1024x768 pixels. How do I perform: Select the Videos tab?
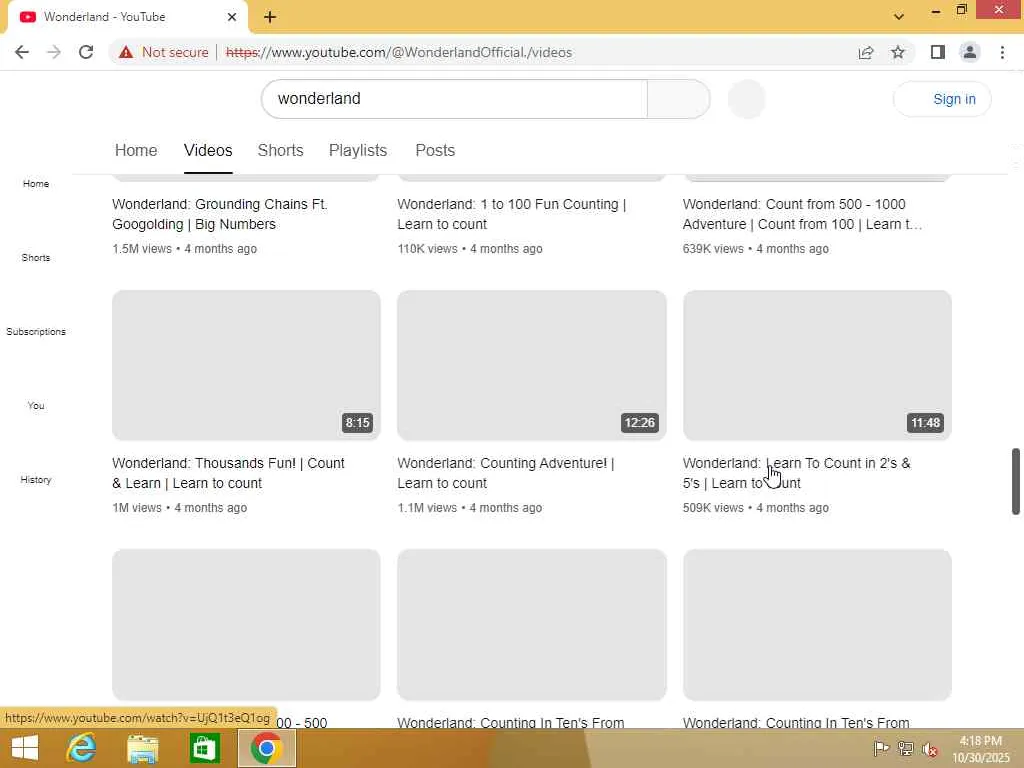[x=208, y=150]
